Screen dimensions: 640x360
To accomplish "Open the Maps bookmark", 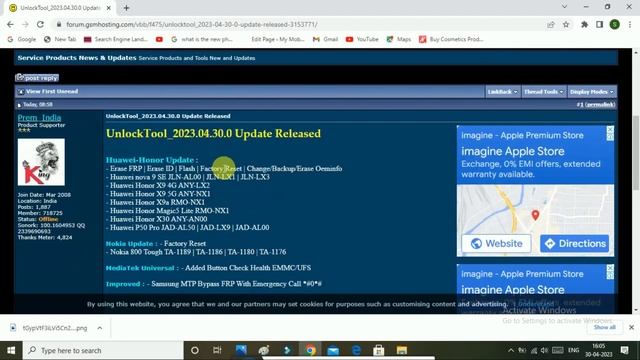I will [x=399, y=39].
